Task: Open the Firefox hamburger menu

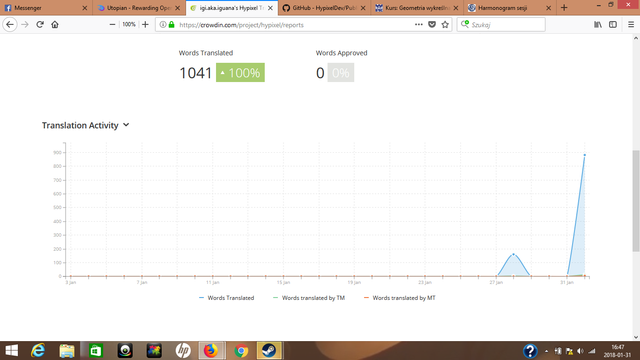Action: point(631,24)
